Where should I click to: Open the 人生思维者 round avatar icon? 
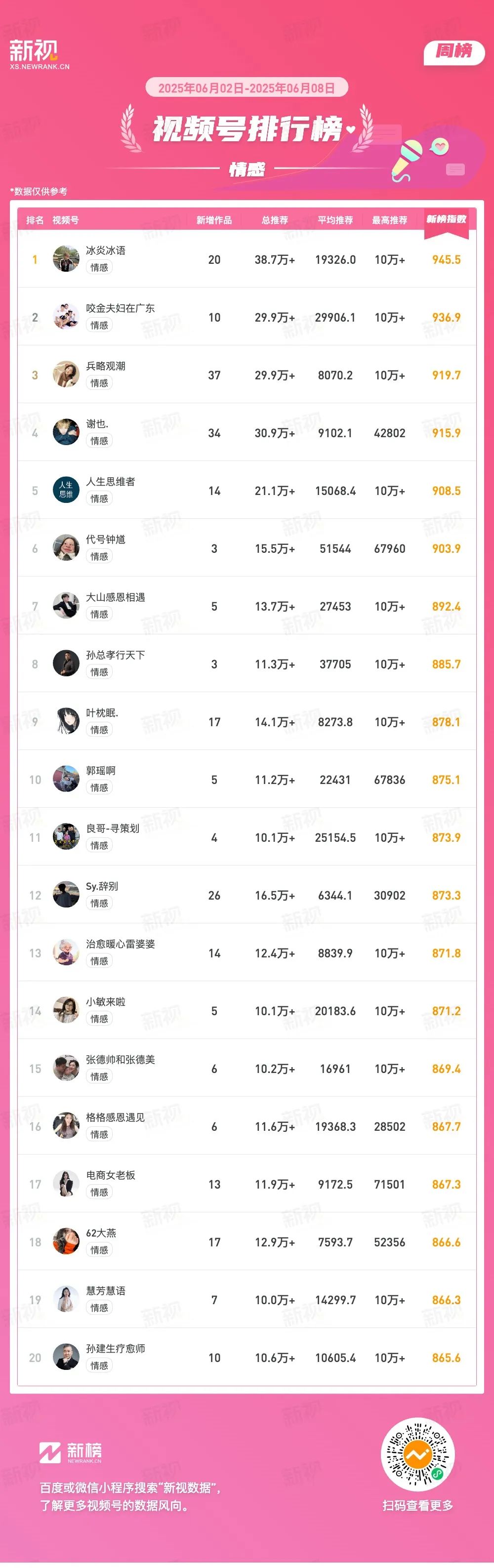(66, 491)
